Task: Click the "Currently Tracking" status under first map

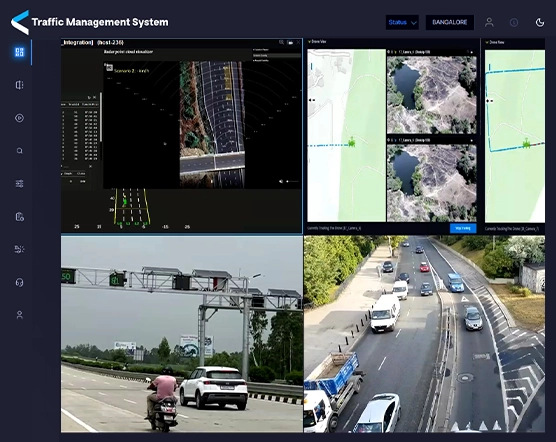Action: point(334,229)
